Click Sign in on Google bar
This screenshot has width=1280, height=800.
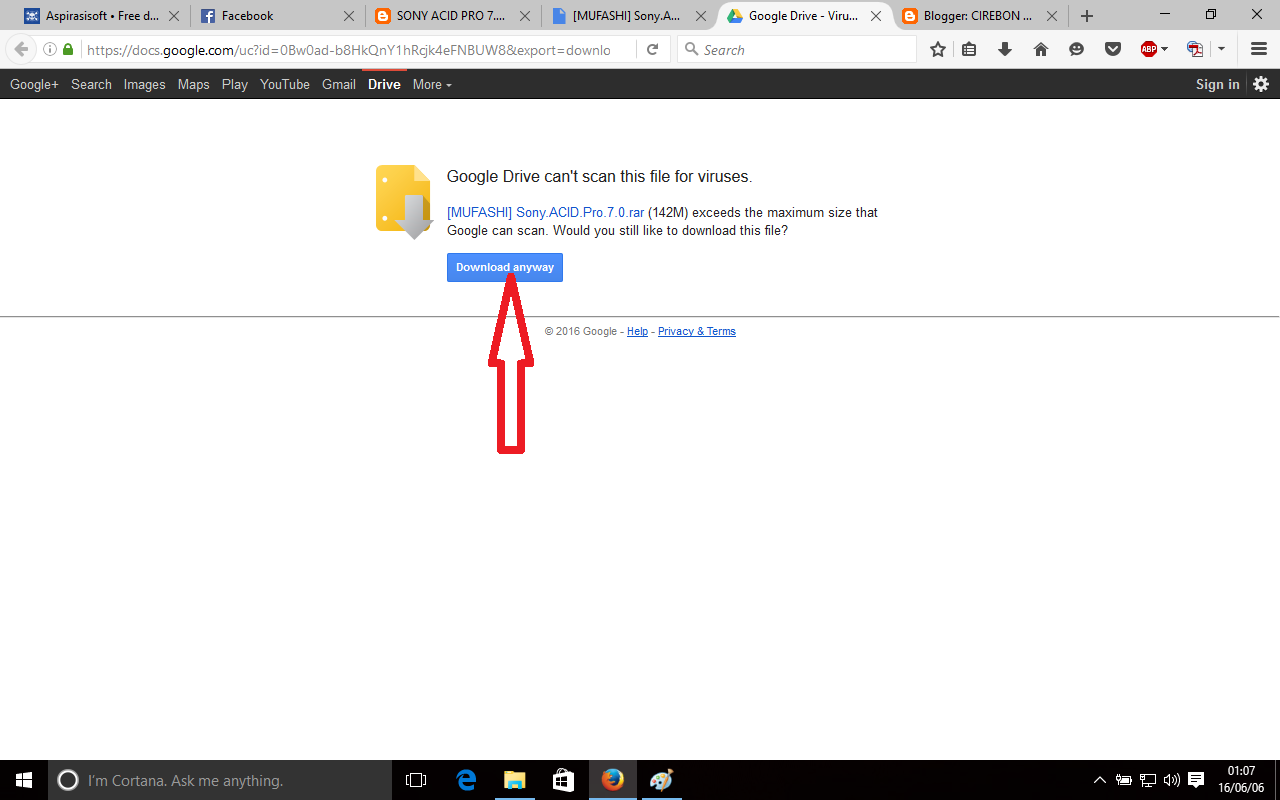coord(1217,84)
